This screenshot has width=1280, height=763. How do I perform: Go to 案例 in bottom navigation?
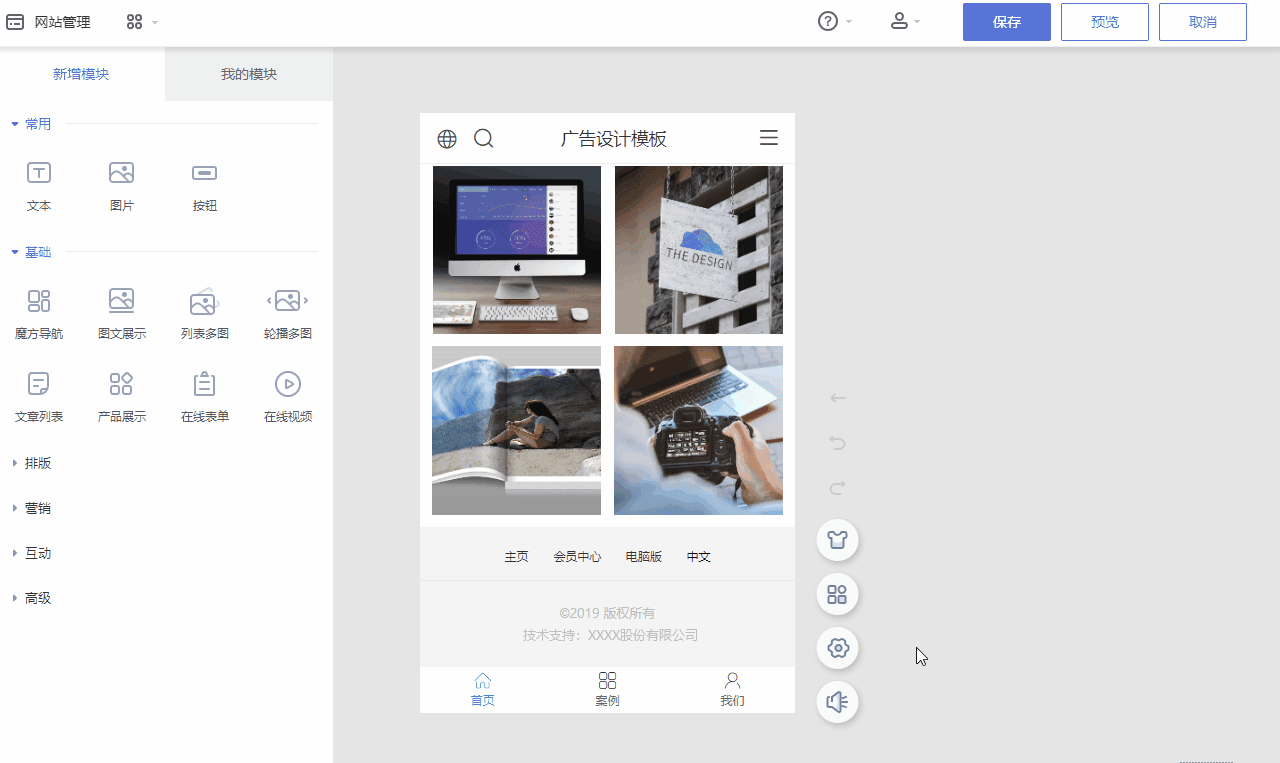607,689
